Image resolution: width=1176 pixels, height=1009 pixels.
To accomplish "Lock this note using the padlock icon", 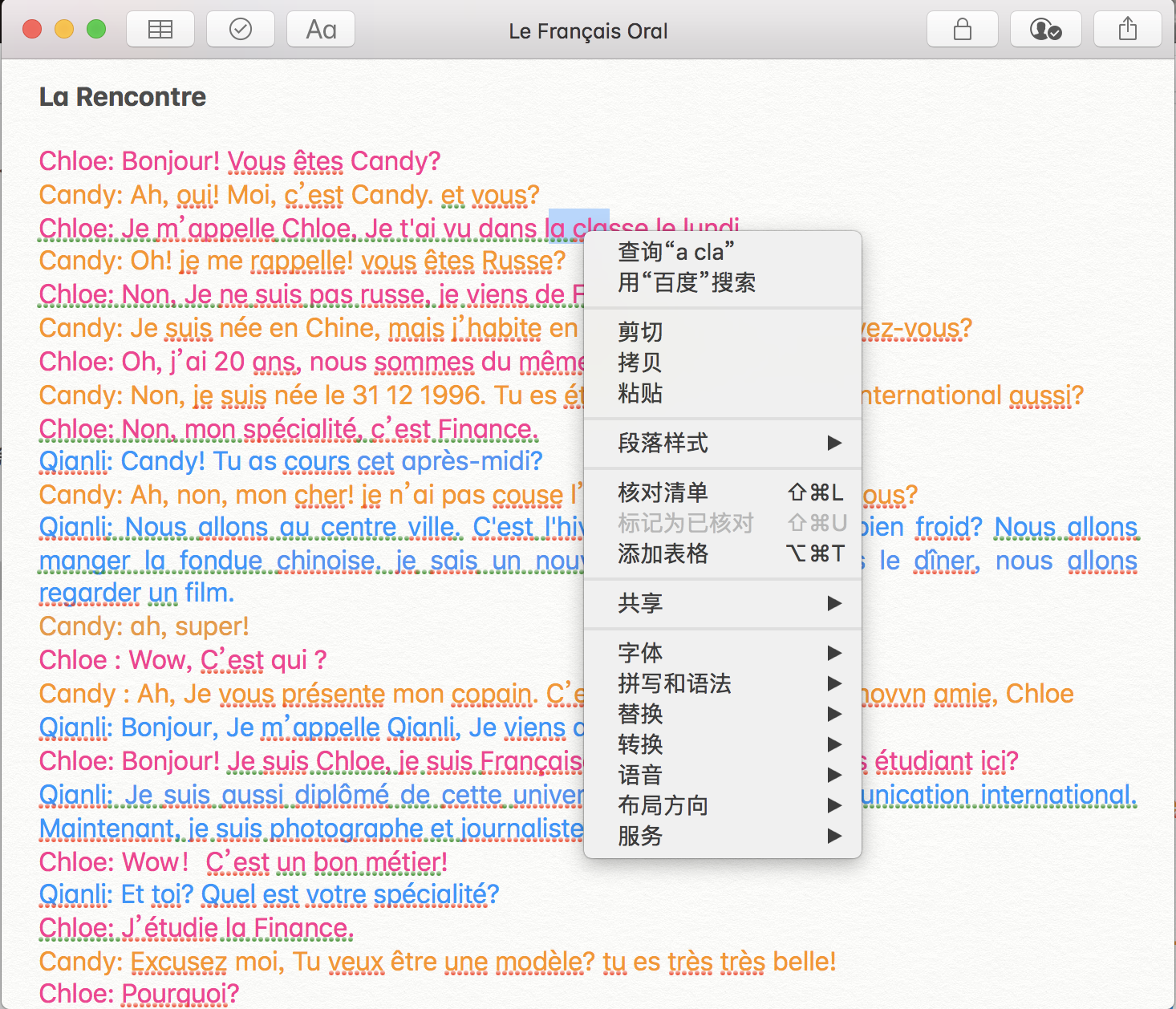I will pos(963,30).
